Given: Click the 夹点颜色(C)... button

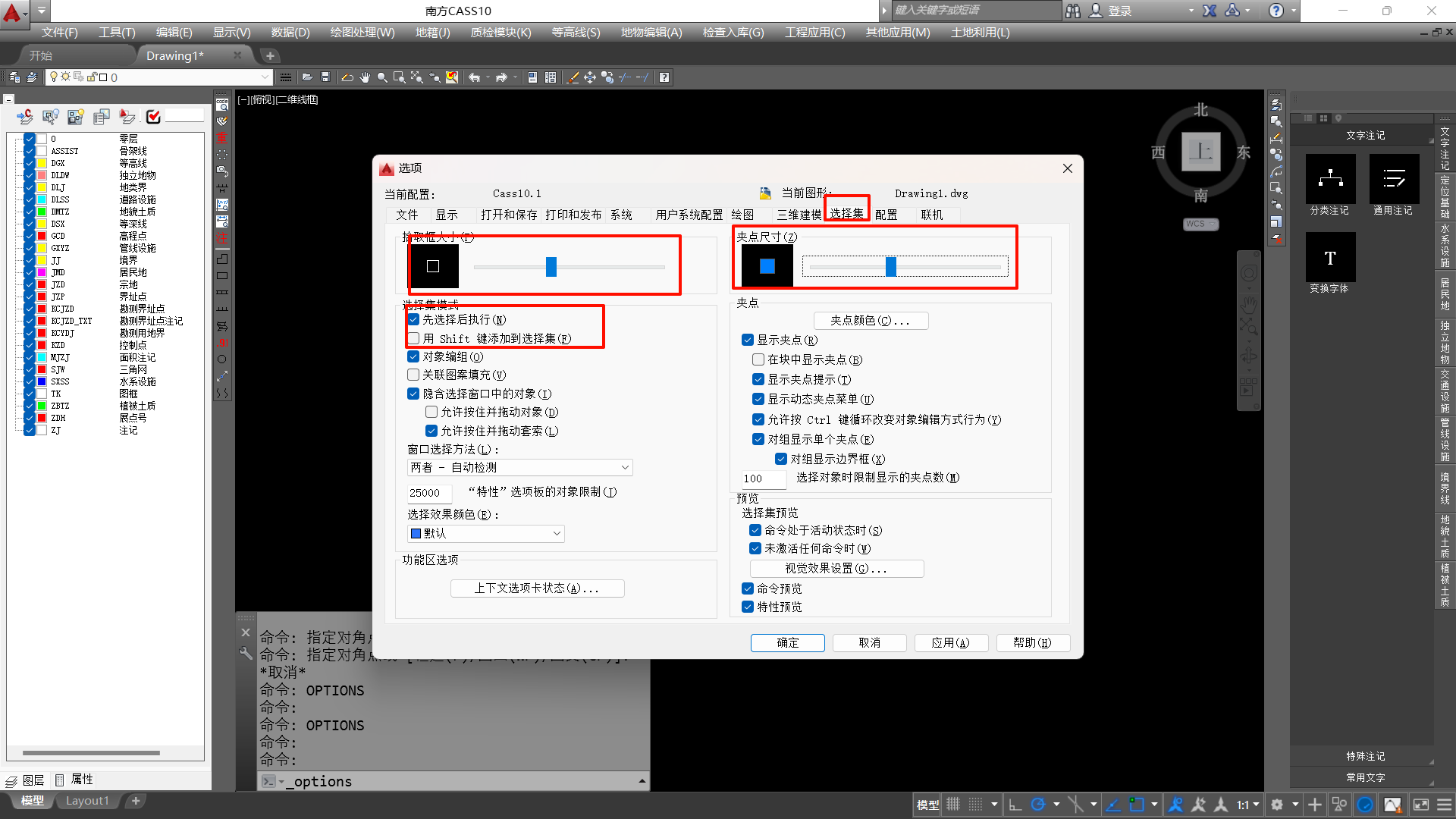Looking at the screenshot, I should tap(870, 321).
